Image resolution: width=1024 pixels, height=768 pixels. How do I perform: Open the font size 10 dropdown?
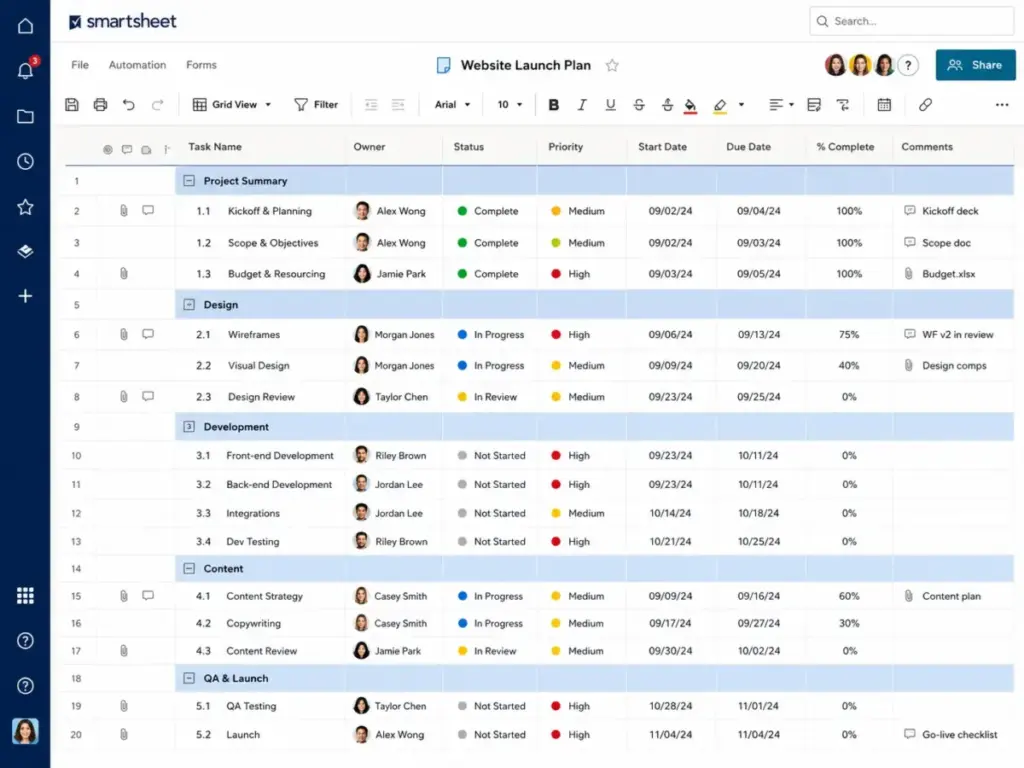click(x=510, y=104)
